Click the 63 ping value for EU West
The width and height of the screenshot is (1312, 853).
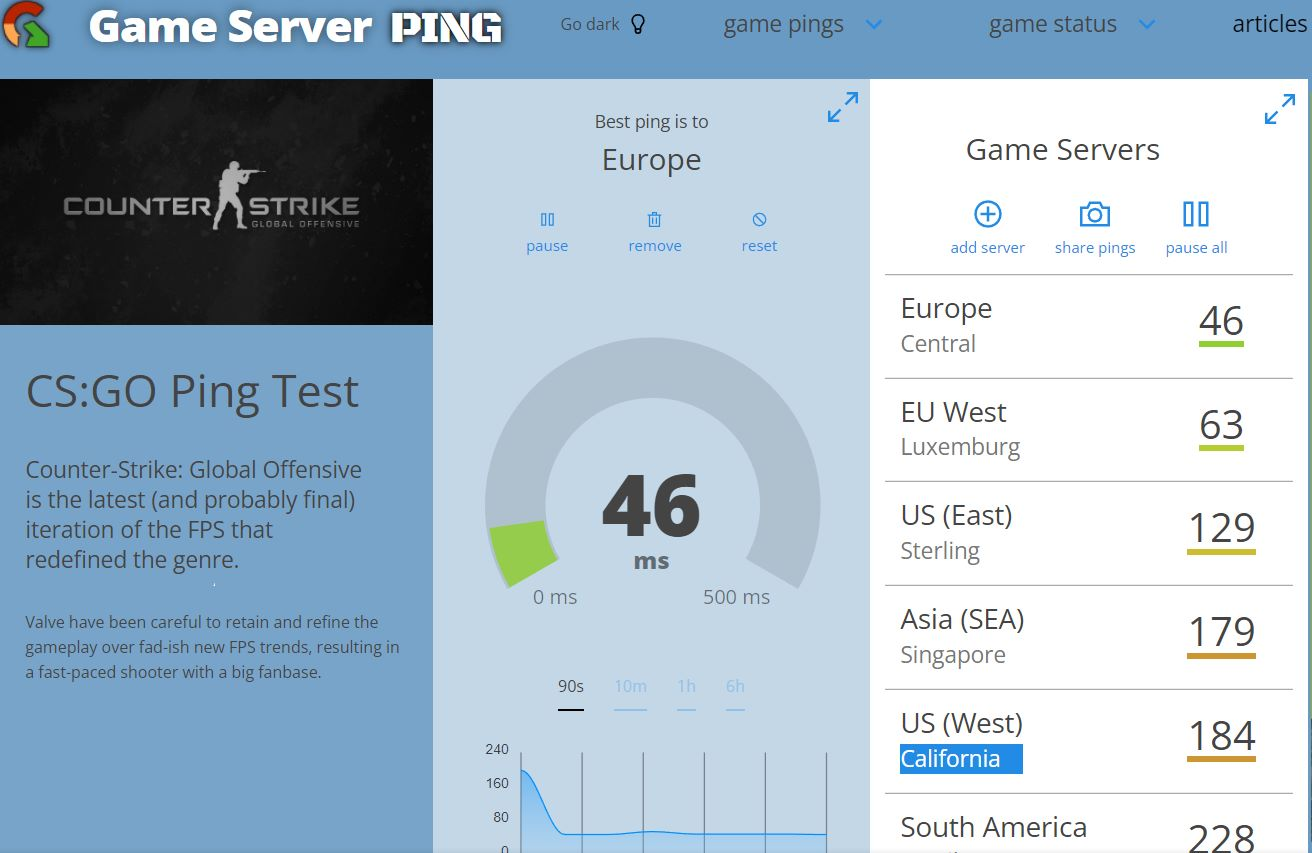click(1221, 426)
